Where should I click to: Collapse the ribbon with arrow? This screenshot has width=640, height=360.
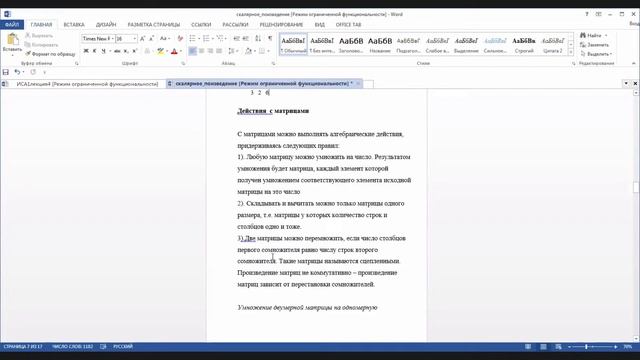(x=633, y=63)
